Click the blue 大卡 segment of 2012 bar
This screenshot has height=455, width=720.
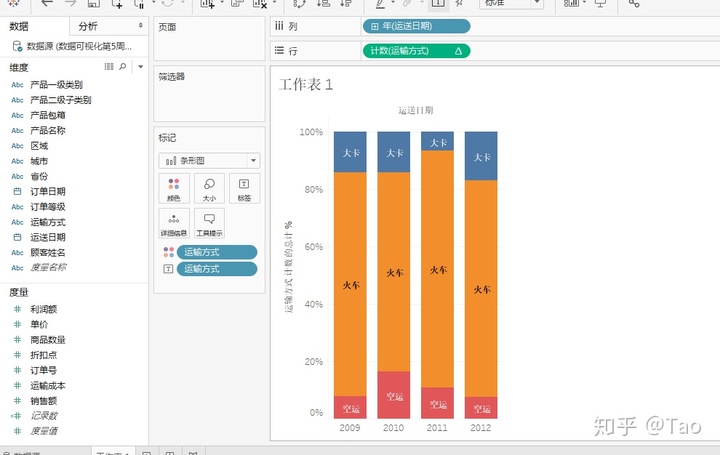(x=481, y=156)
